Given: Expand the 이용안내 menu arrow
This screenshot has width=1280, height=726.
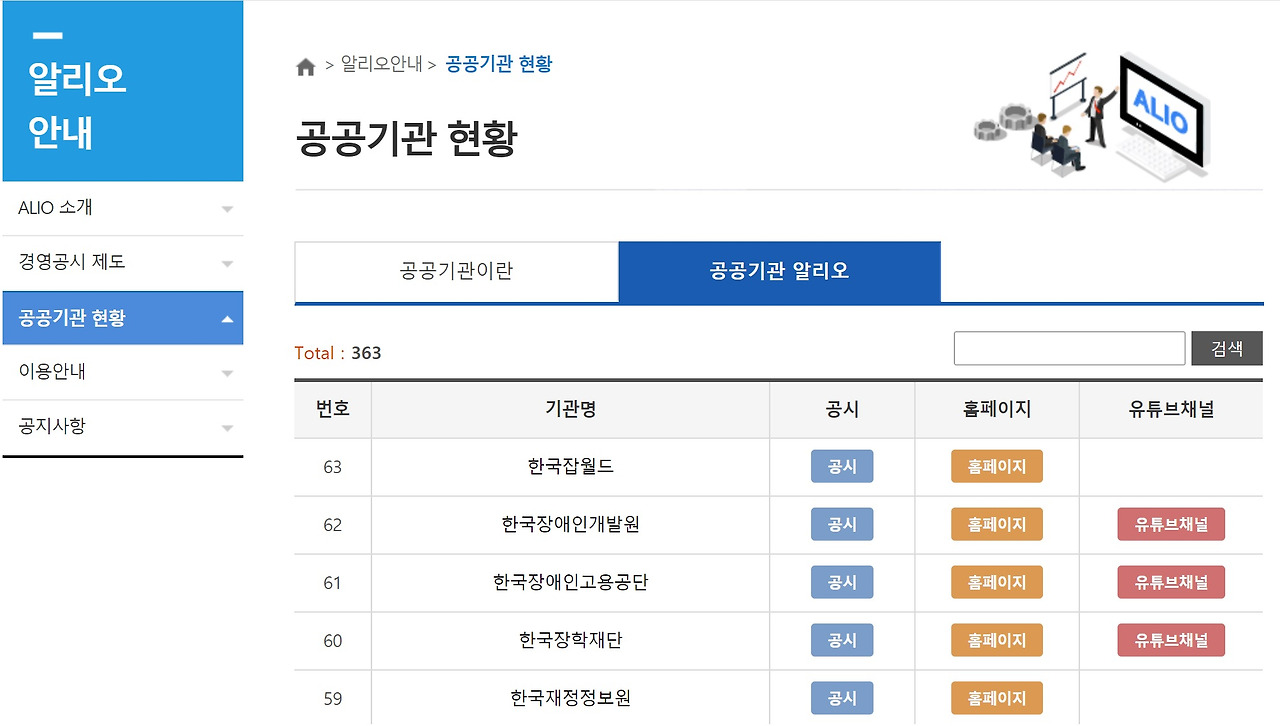Looking at the screenshot, I should click(227, 373).
